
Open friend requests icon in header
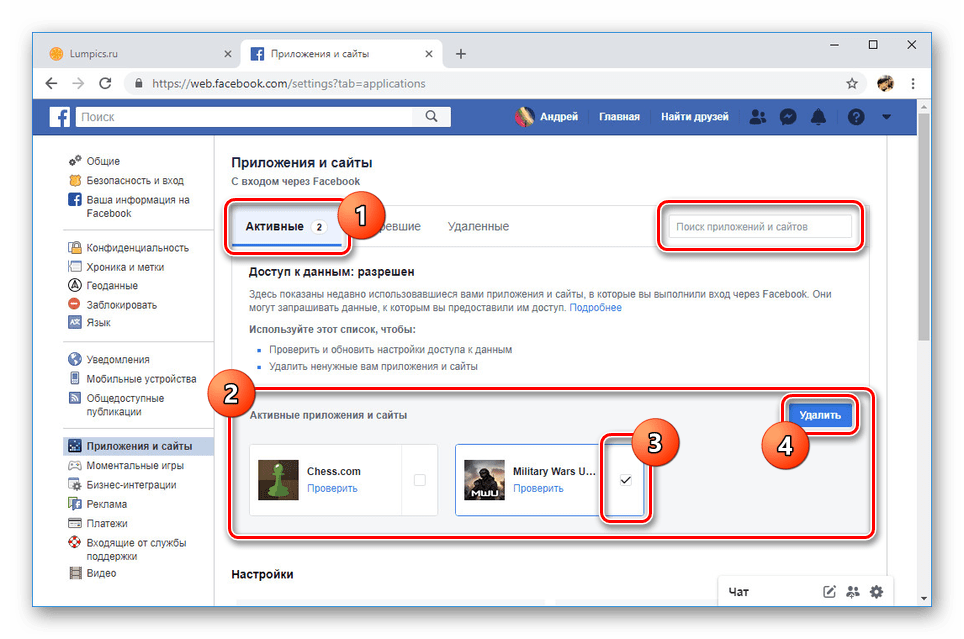pos(757,117)
